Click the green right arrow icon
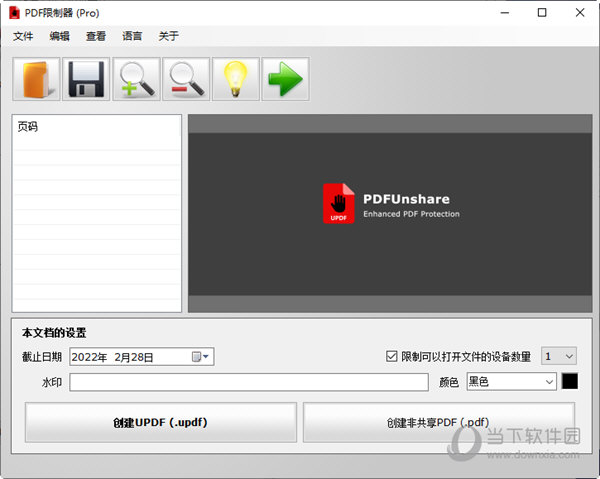This screenshot has width=600, height=479. (x=285, y=79)
